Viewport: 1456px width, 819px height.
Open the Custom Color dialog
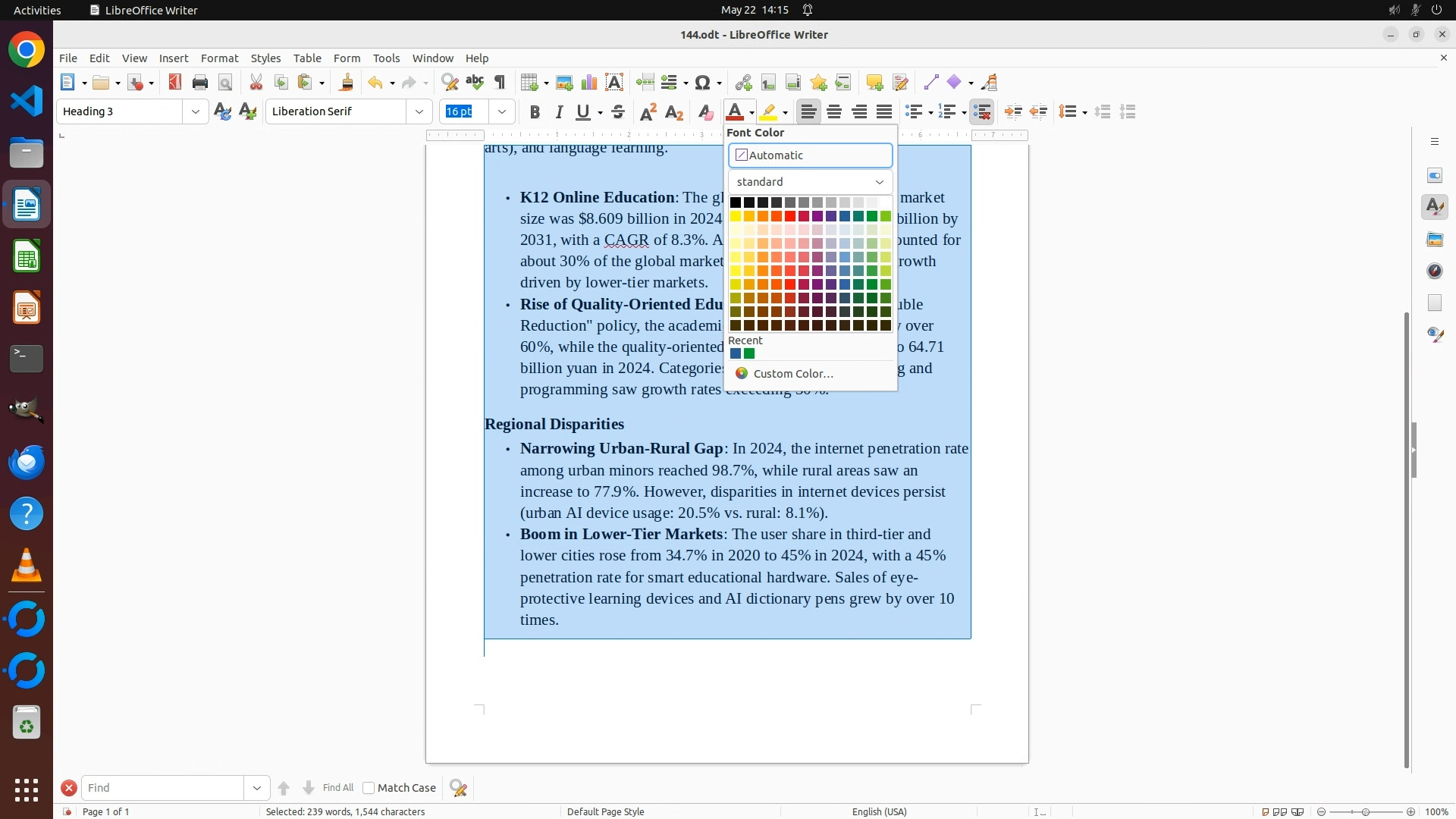[792, 374]
